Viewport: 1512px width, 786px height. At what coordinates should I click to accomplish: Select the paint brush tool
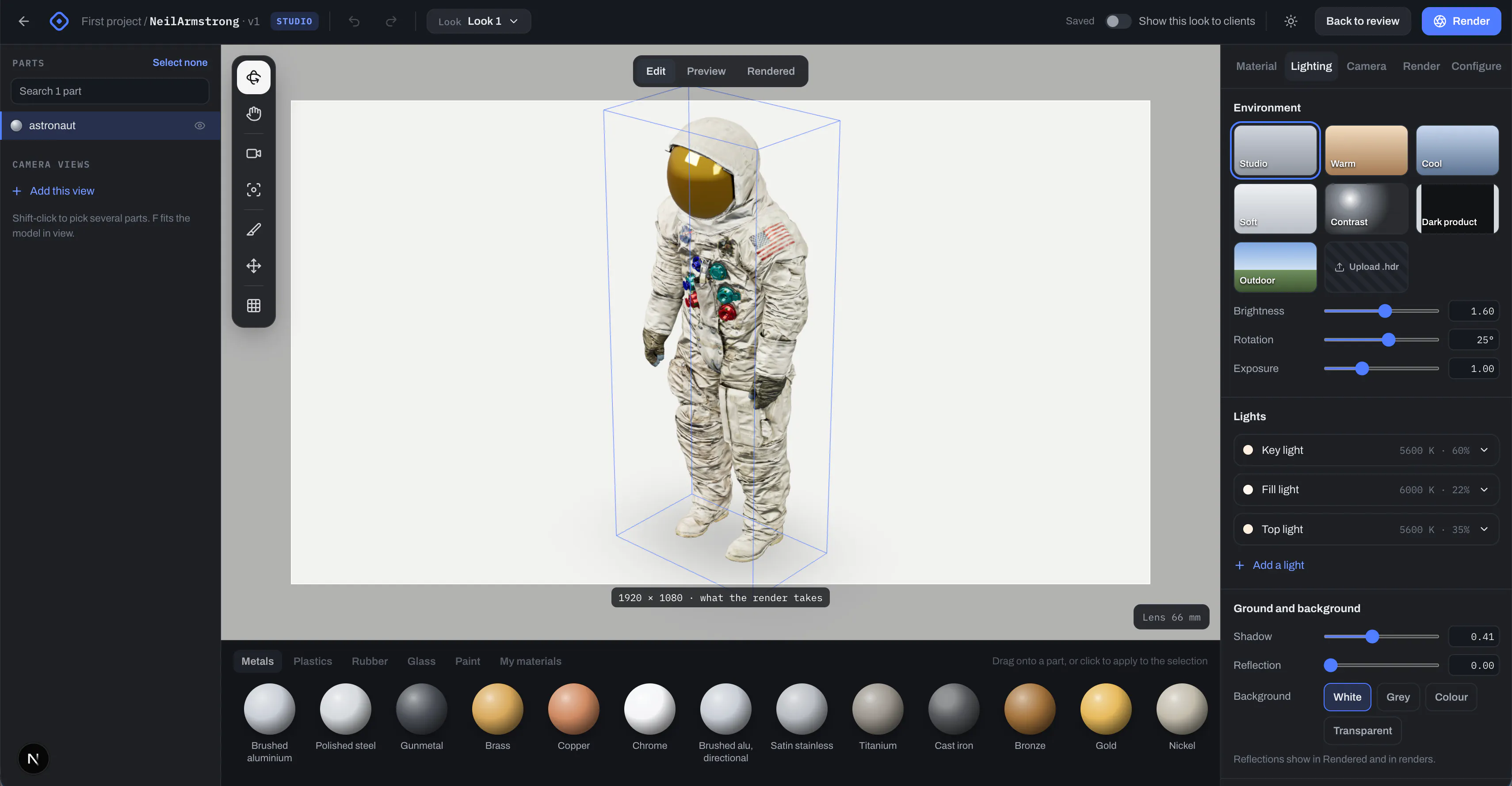[254, 229]
